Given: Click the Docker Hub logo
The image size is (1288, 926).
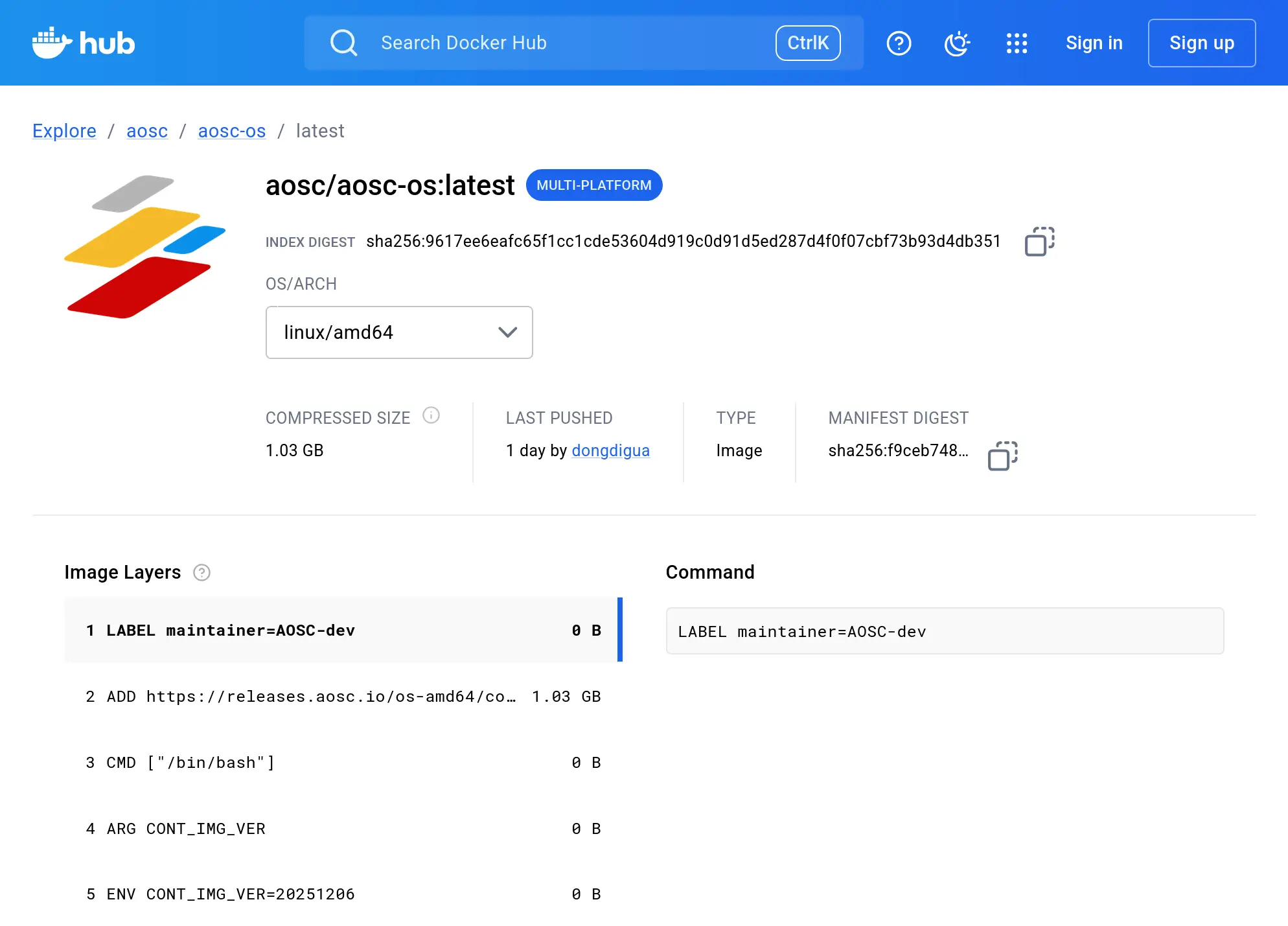Looking at the screenshot, I should [83, 43].
